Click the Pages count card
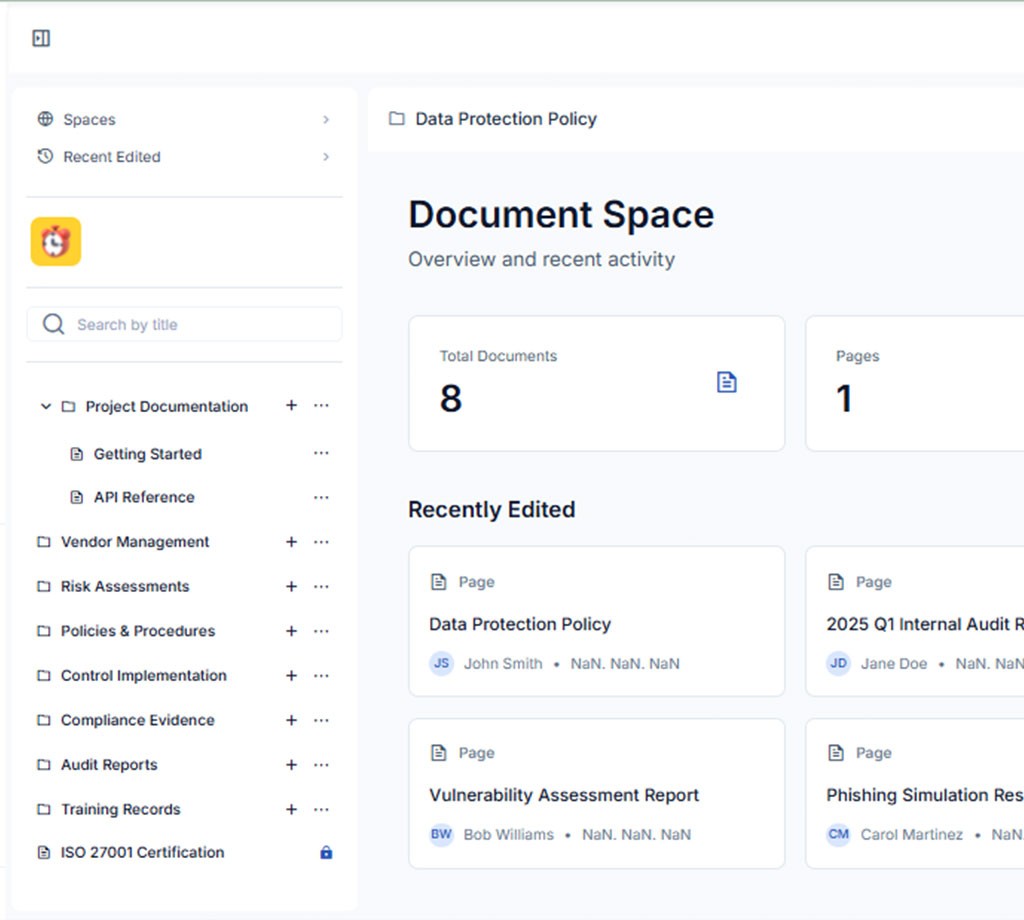The width and height of the screenshot is (1024, 920). (x=915, y=383)
